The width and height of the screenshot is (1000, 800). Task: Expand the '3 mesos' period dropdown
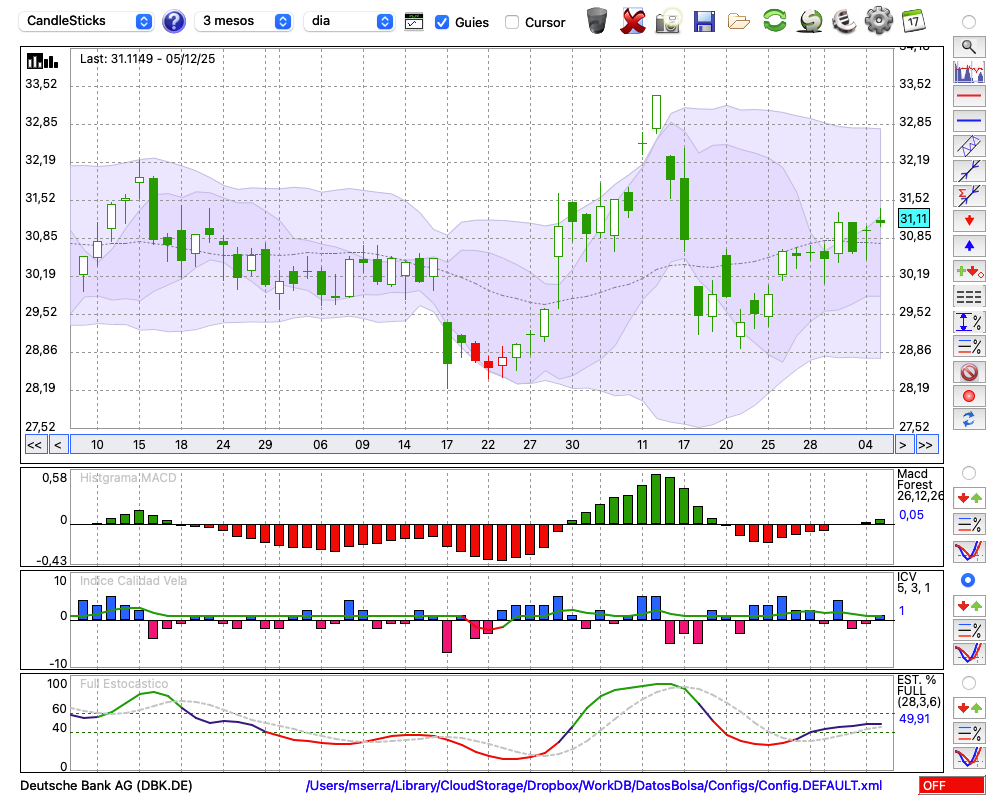[x=244, y=21]
